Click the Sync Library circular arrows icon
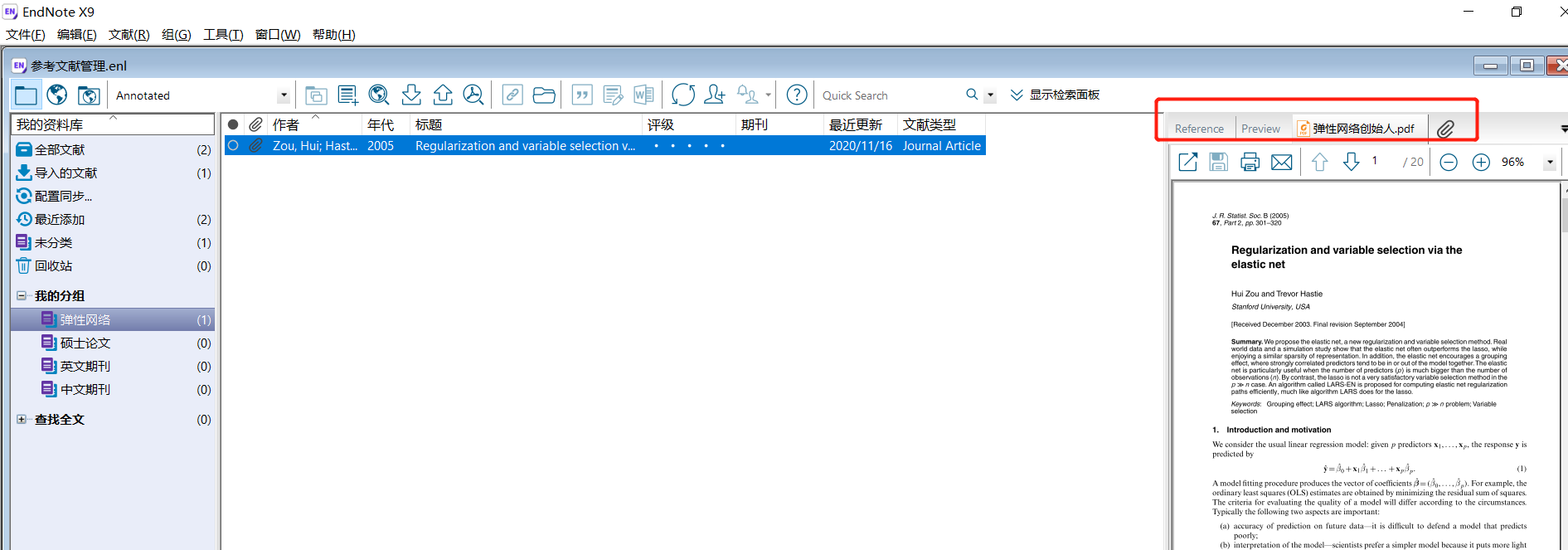Viewport: 1568px width, 550px height. coord(683,95)
